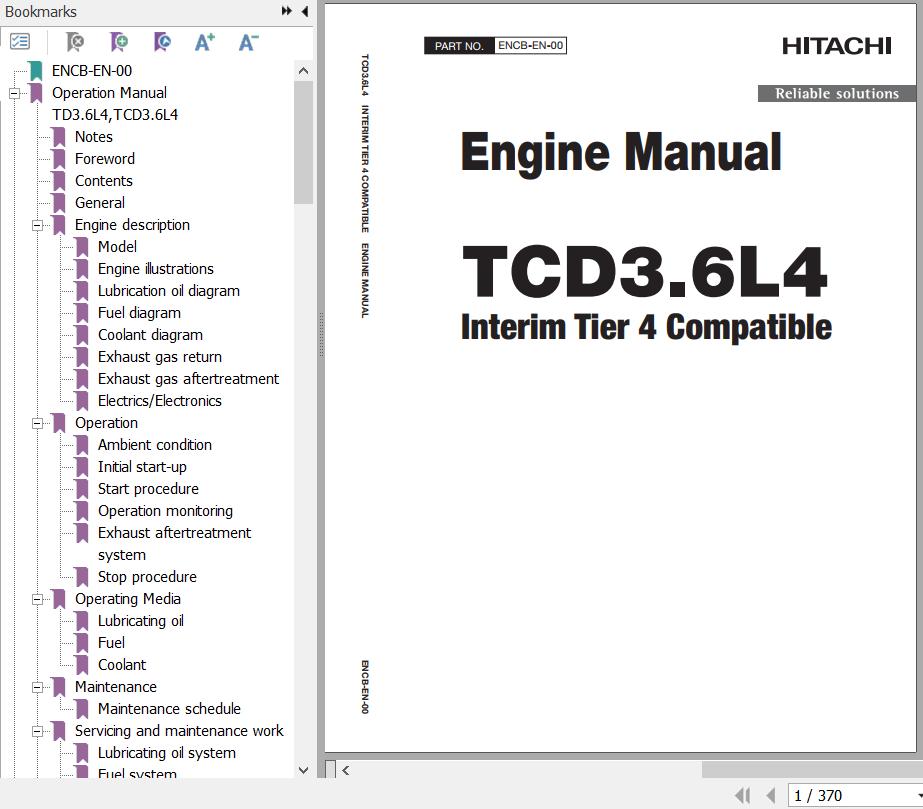This screenshot has height=809, width=923.
Task: Open Start procedure bookmark
Action: (148, 489)
